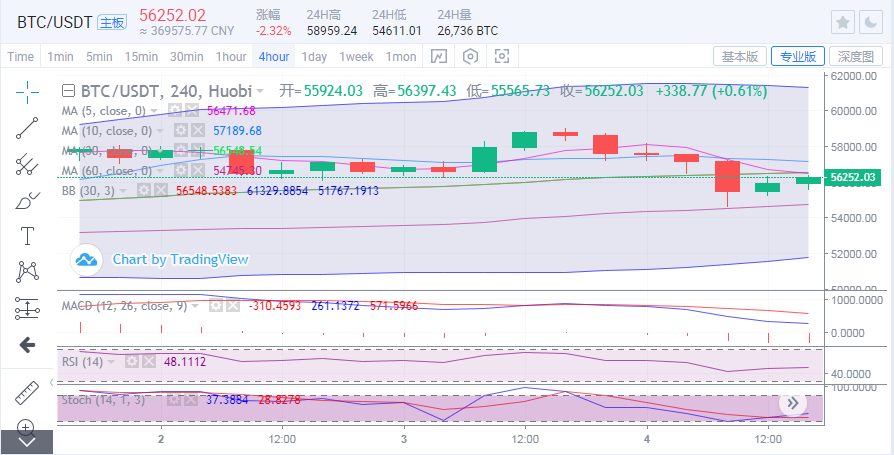Click the back arrow in left toolbar
Screen dimensions: 894x455
click(x=27, y=344)
